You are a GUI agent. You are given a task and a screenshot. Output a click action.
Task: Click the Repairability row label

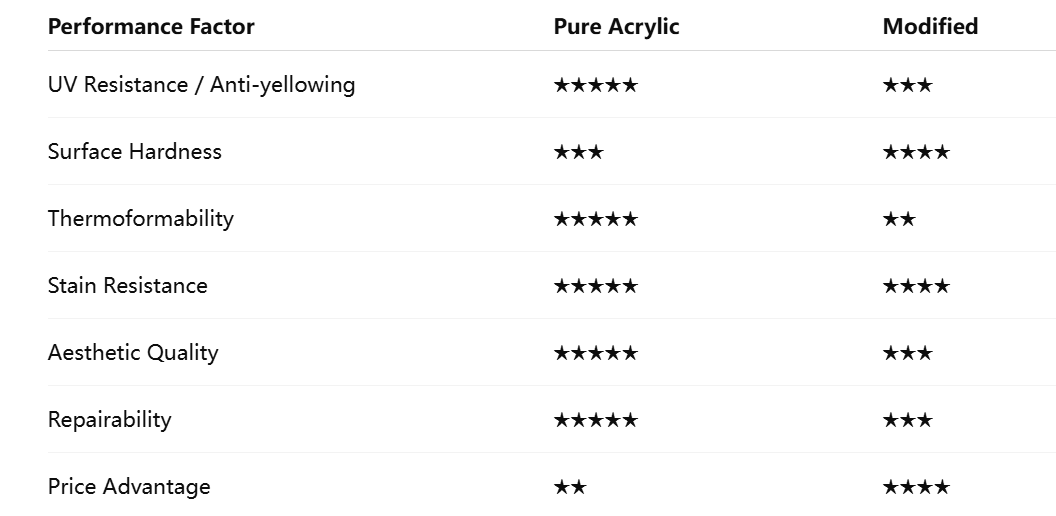[110, 420]
